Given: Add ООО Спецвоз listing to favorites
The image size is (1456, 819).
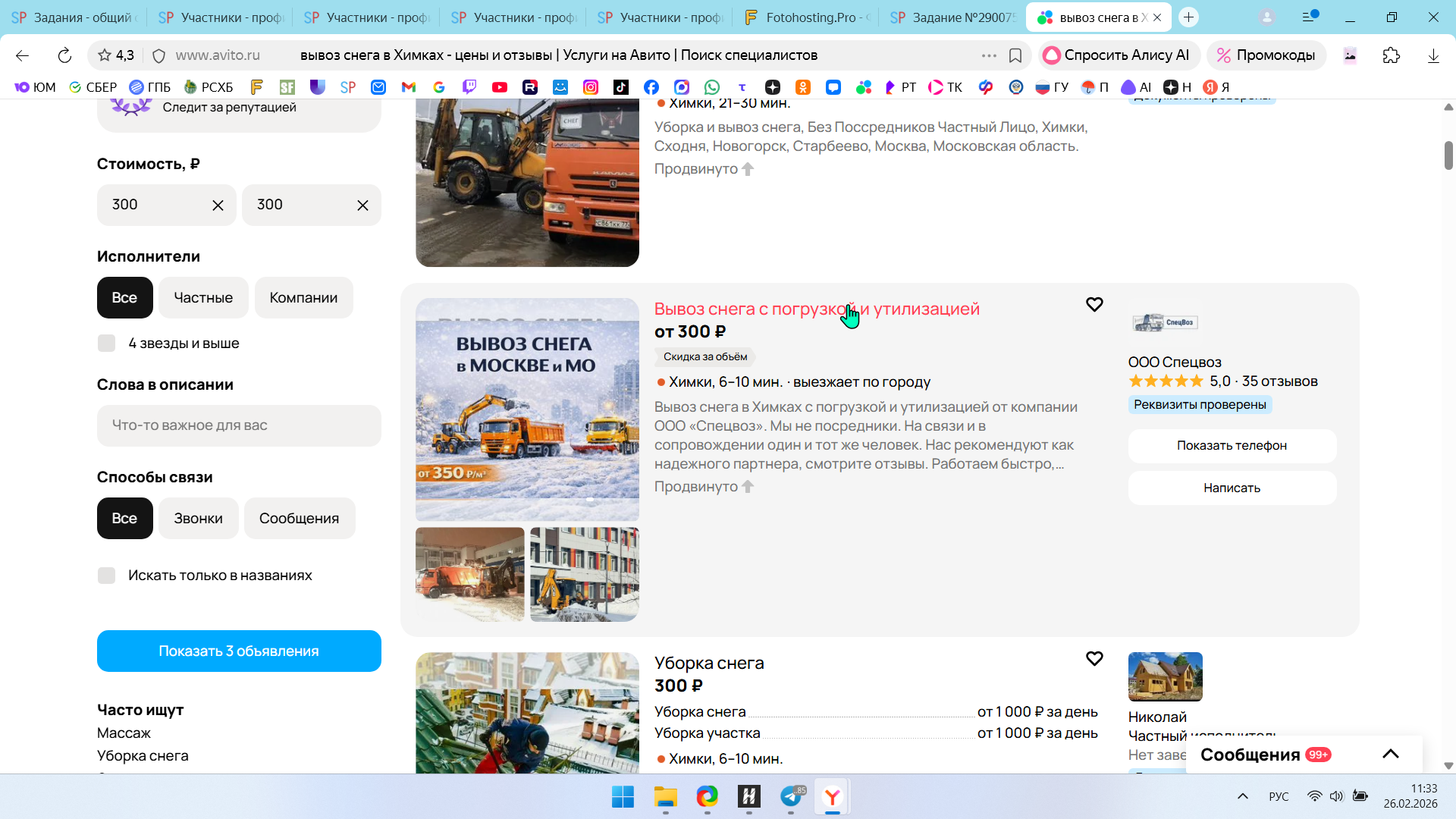Looking at the screenshot, I should (x=1094, y=305).
